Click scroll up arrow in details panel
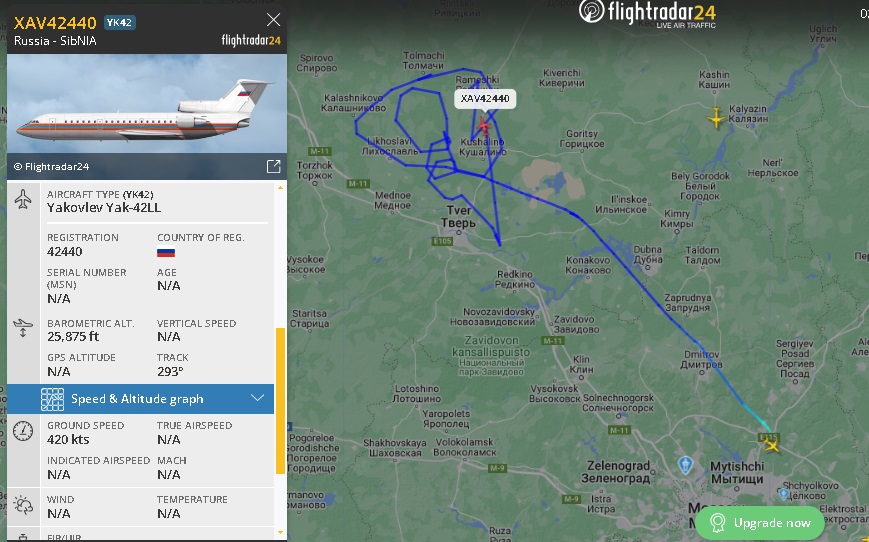The height and width of the screenshot is (542, 869). pos(280,188)
